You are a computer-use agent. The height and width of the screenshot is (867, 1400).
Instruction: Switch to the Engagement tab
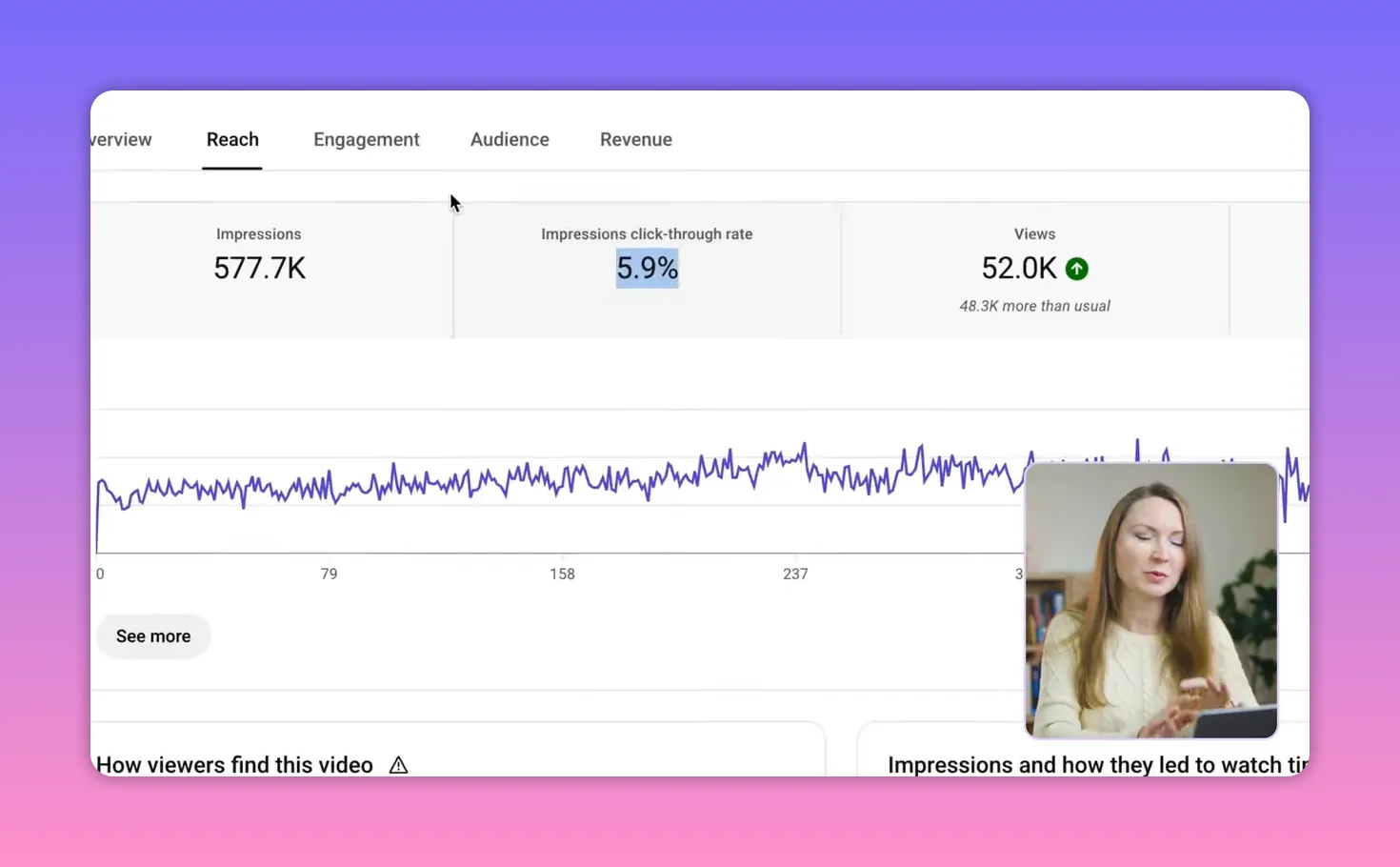coord(367,139)
